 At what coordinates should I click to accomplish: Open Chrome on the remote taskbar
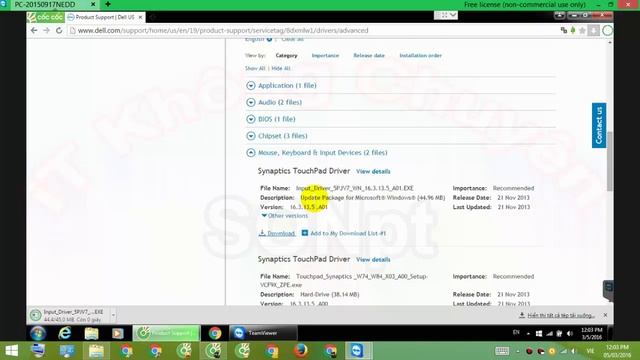click(x=215, y=333)
